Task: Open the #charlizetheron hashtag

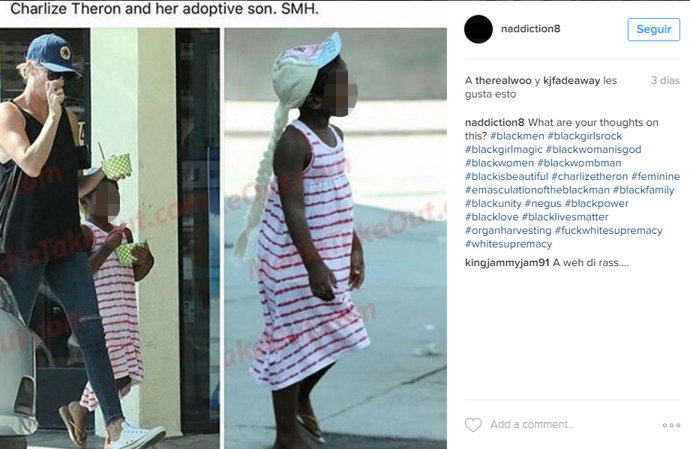Action: pos(590,177)
